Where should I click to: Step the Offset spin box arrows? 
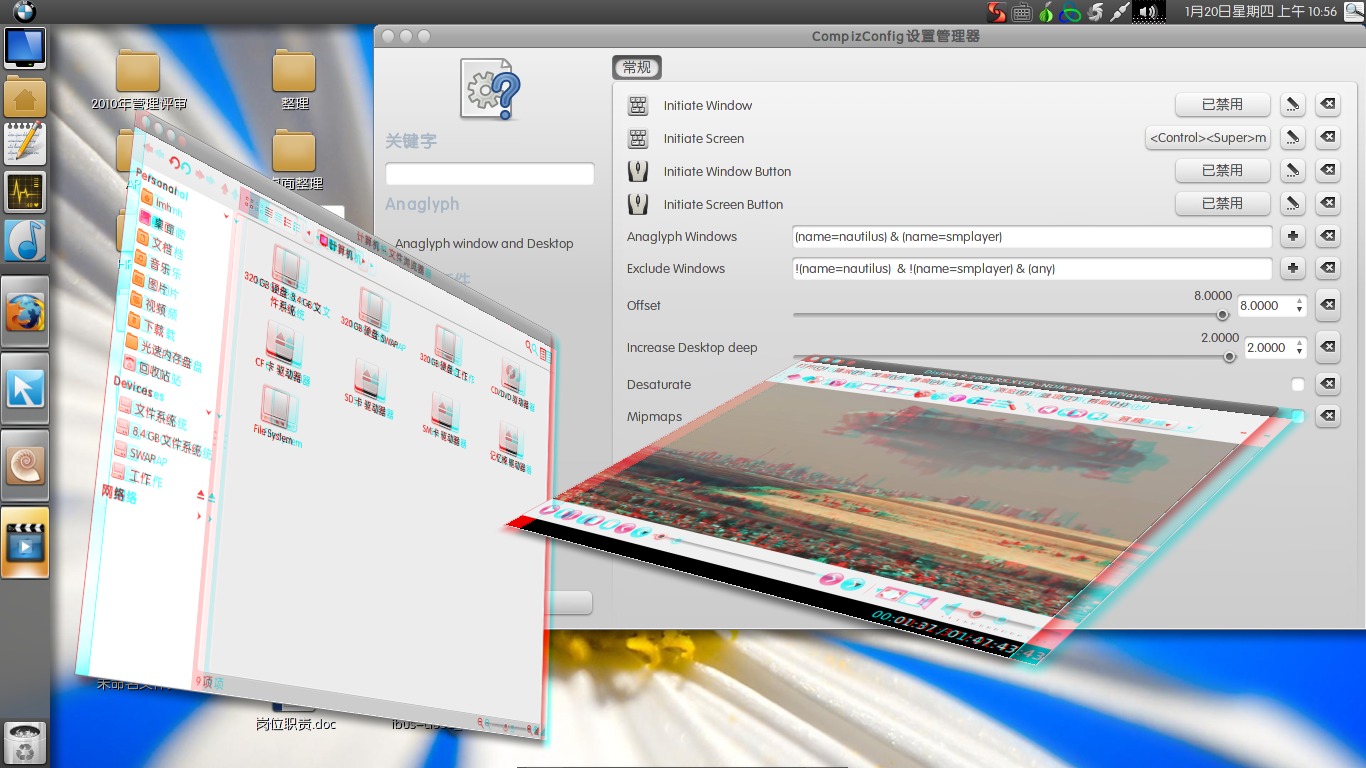click(1299, 306)
